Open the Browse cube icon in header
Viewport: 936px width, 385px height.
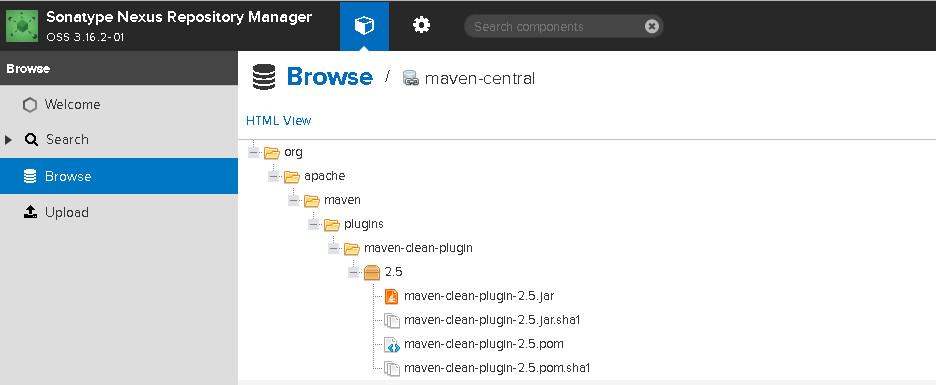(x=364, y=26)
